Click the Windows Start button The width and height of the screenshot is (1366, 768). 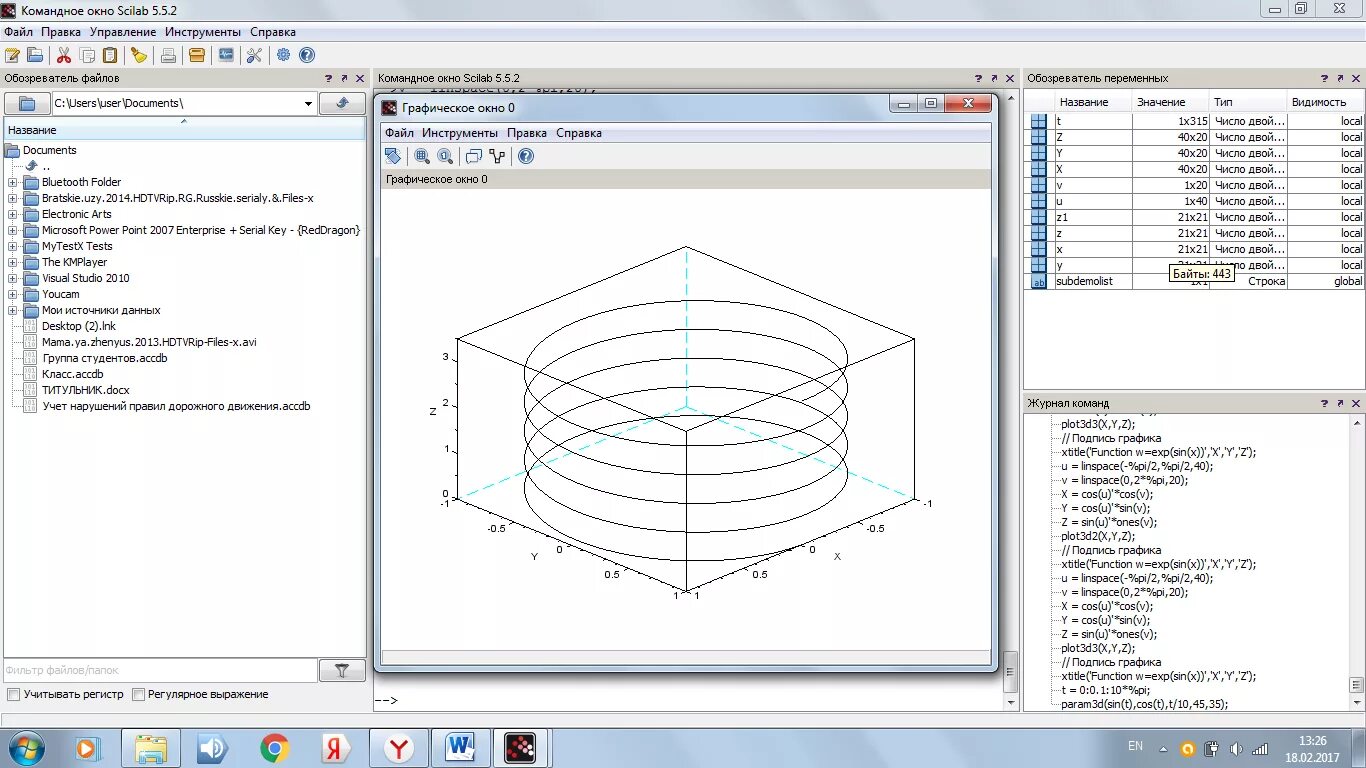(25, 748)
